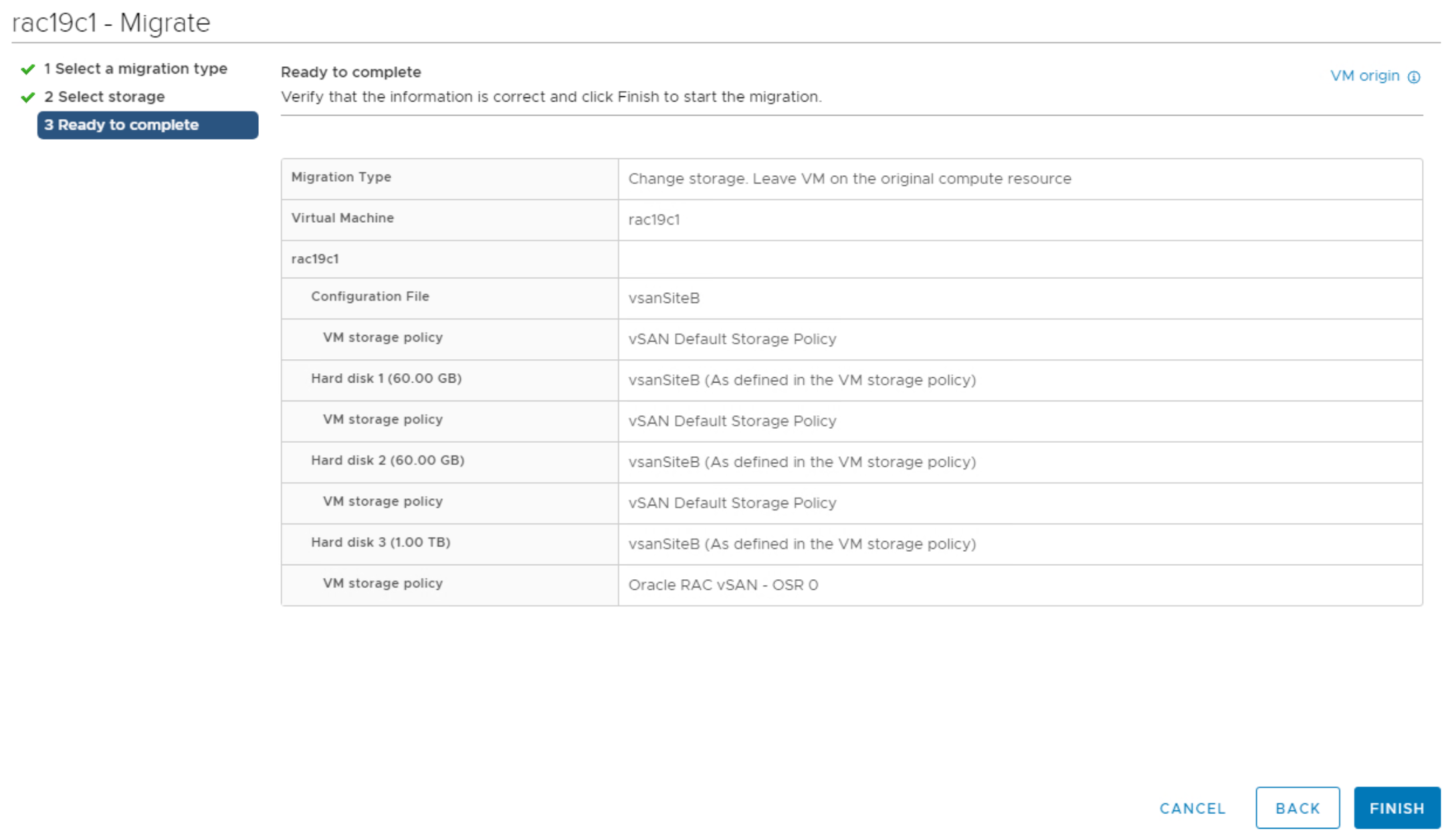Click the green checkmark beside step 2
The width and height of the screenshot is (1448, 840).
pyautogui.click(x=28, y=98)
